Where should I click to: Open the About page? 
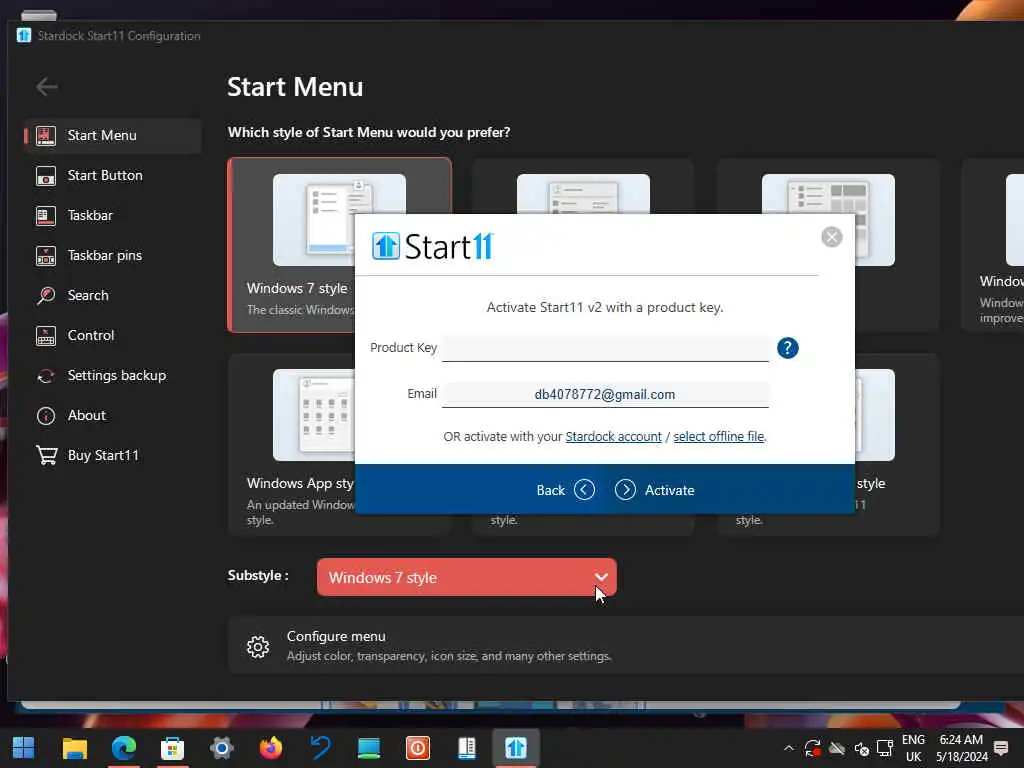point(112,415)
